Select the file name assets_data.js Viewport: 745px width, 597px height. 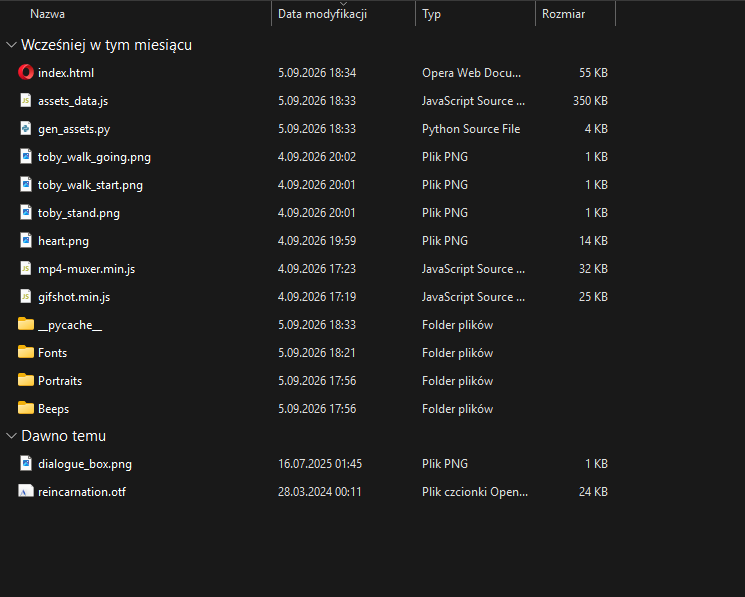73,101
